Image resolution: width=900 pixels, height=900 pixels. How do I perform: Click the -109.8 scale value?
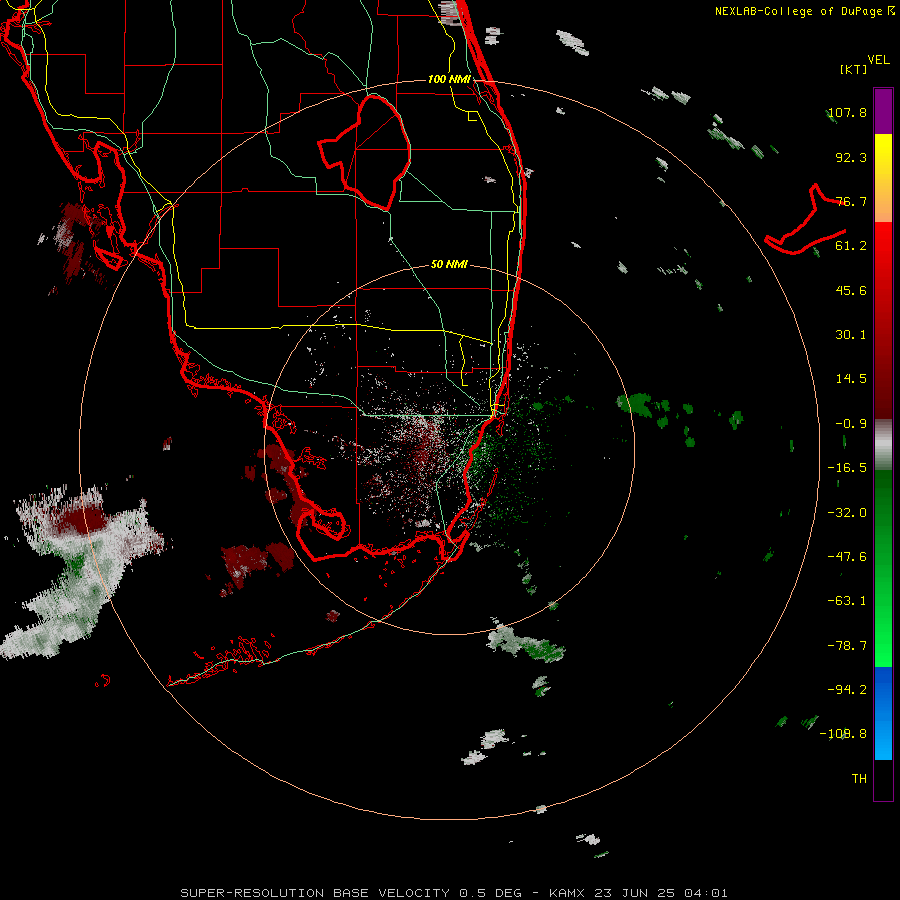point(843,734)
